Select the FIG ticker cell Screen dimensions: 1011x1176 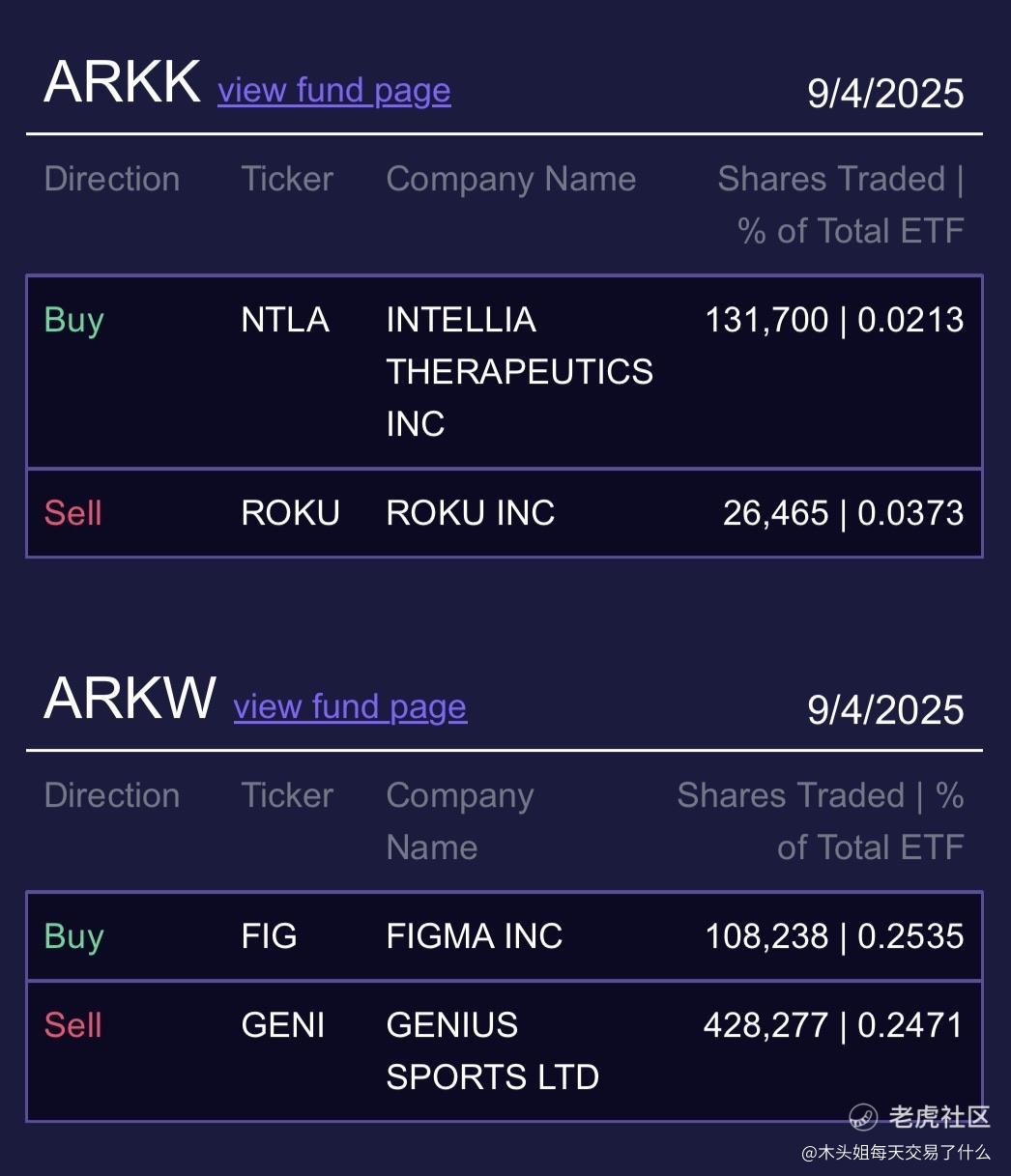pos(269,936)
